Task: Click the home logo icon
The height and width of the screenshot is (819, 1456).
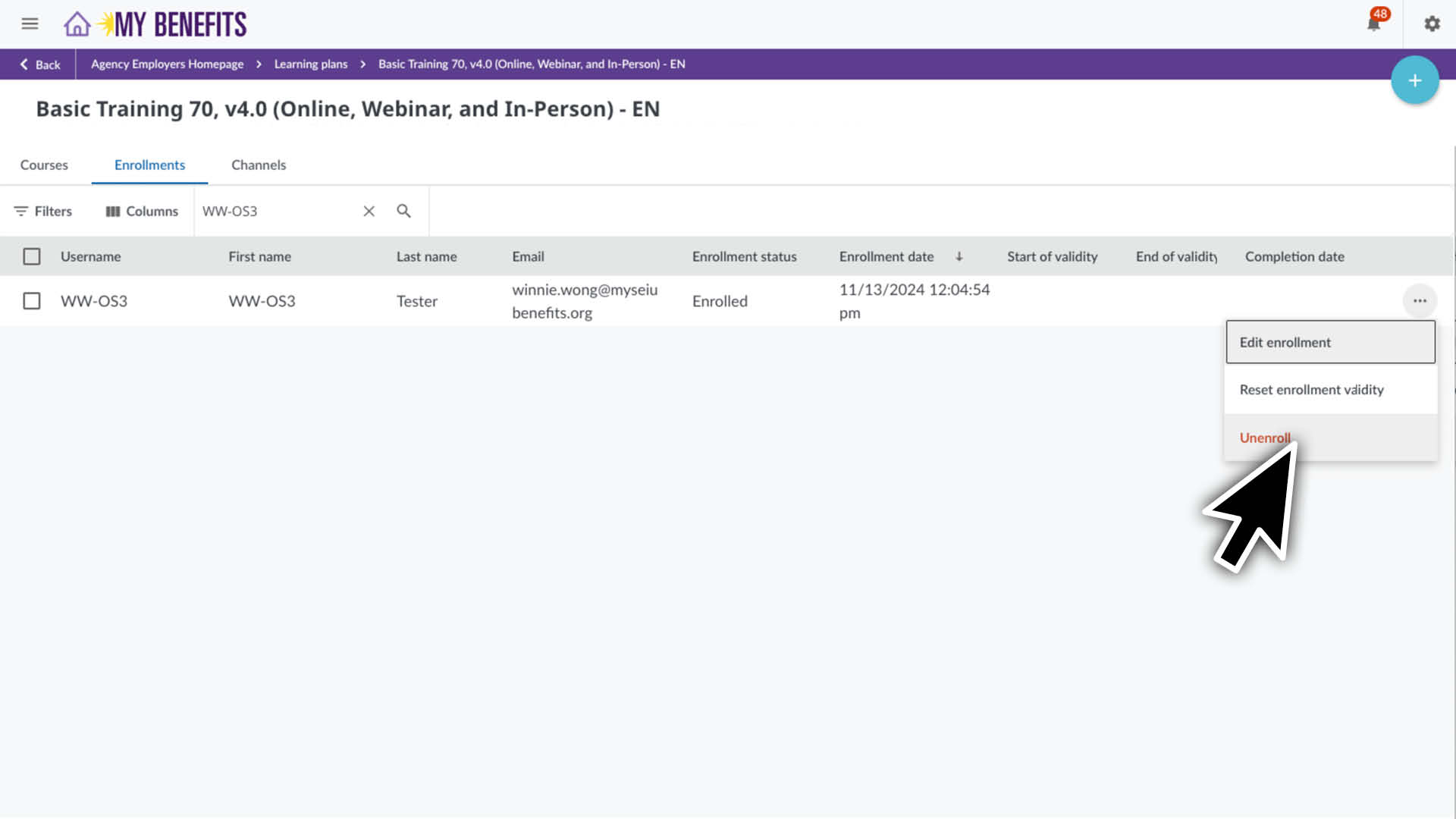Action: click(77, 24)
